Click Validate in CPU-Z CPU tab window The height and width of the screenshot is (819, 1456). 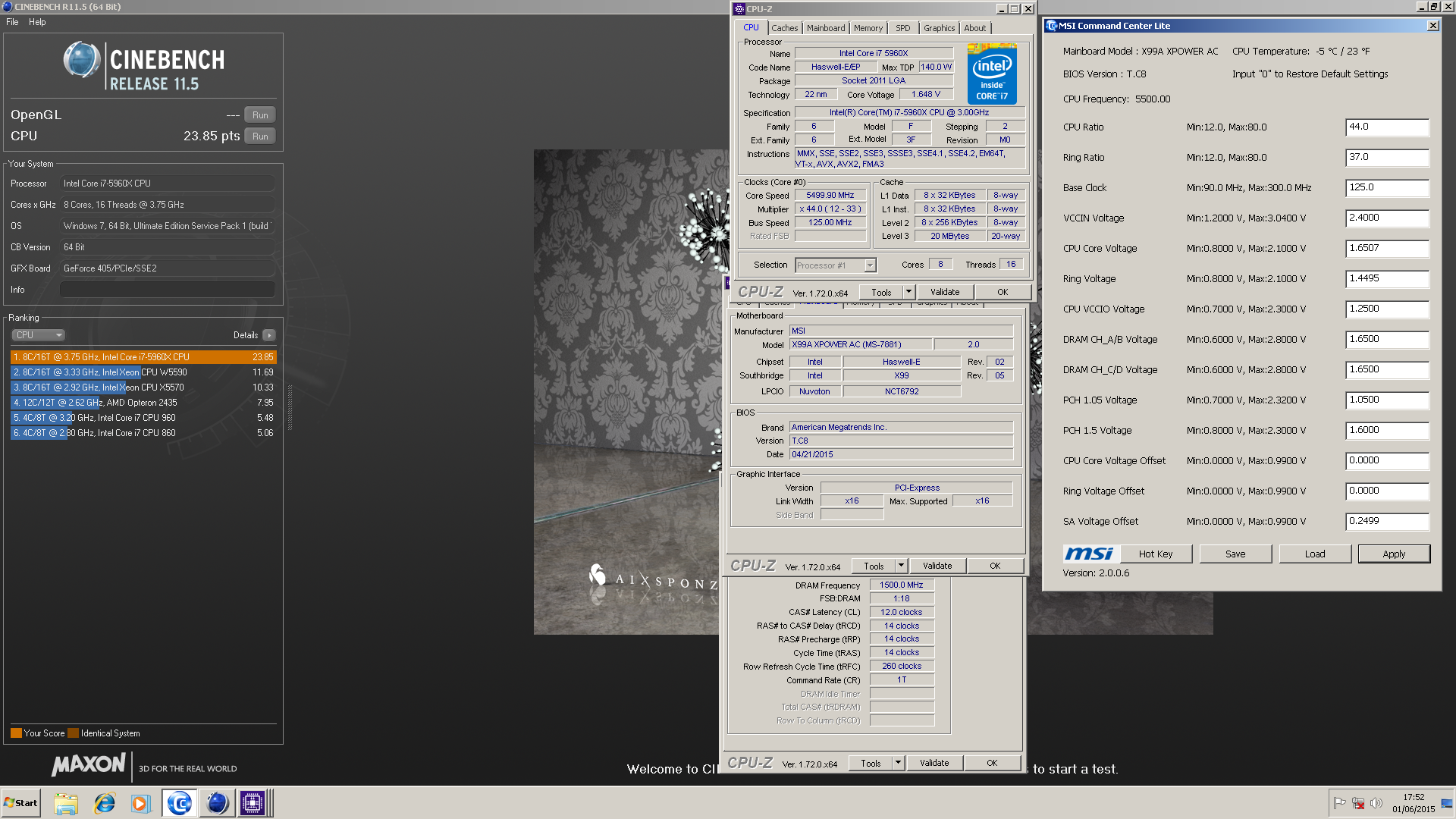point(945,292)
